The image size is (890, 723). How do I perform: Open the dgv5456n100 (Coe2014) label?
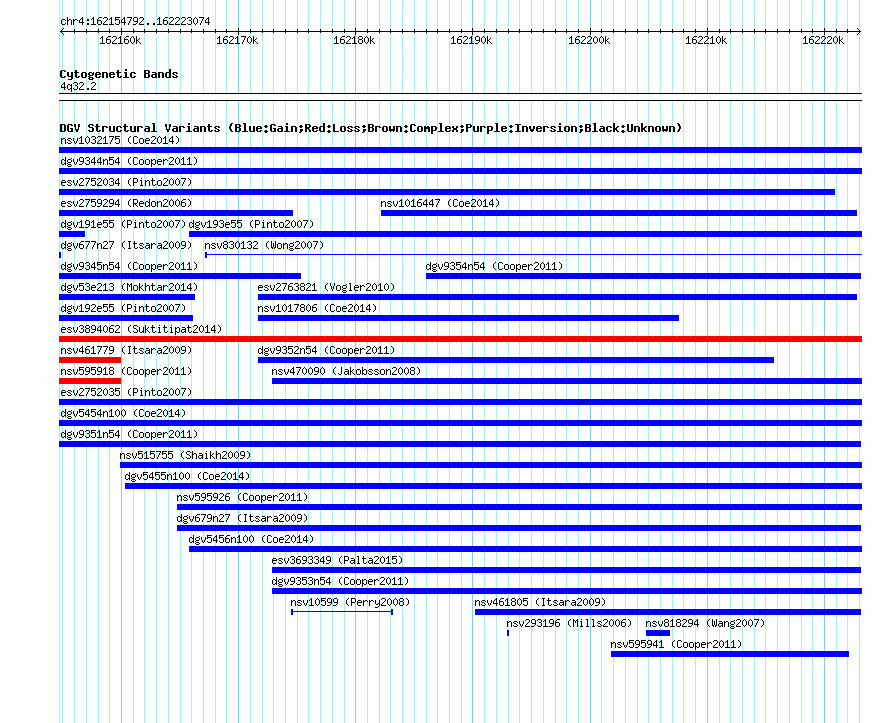click(x=251, y=539)
